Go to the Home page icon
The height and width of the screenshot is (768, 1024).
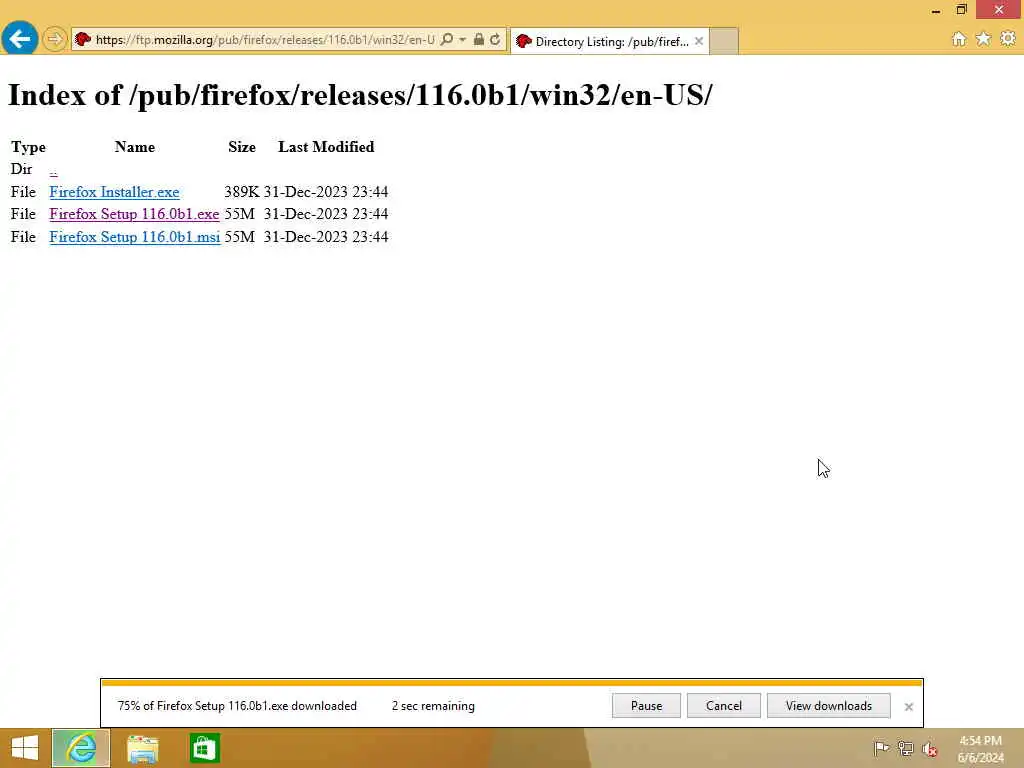point(959,39)
